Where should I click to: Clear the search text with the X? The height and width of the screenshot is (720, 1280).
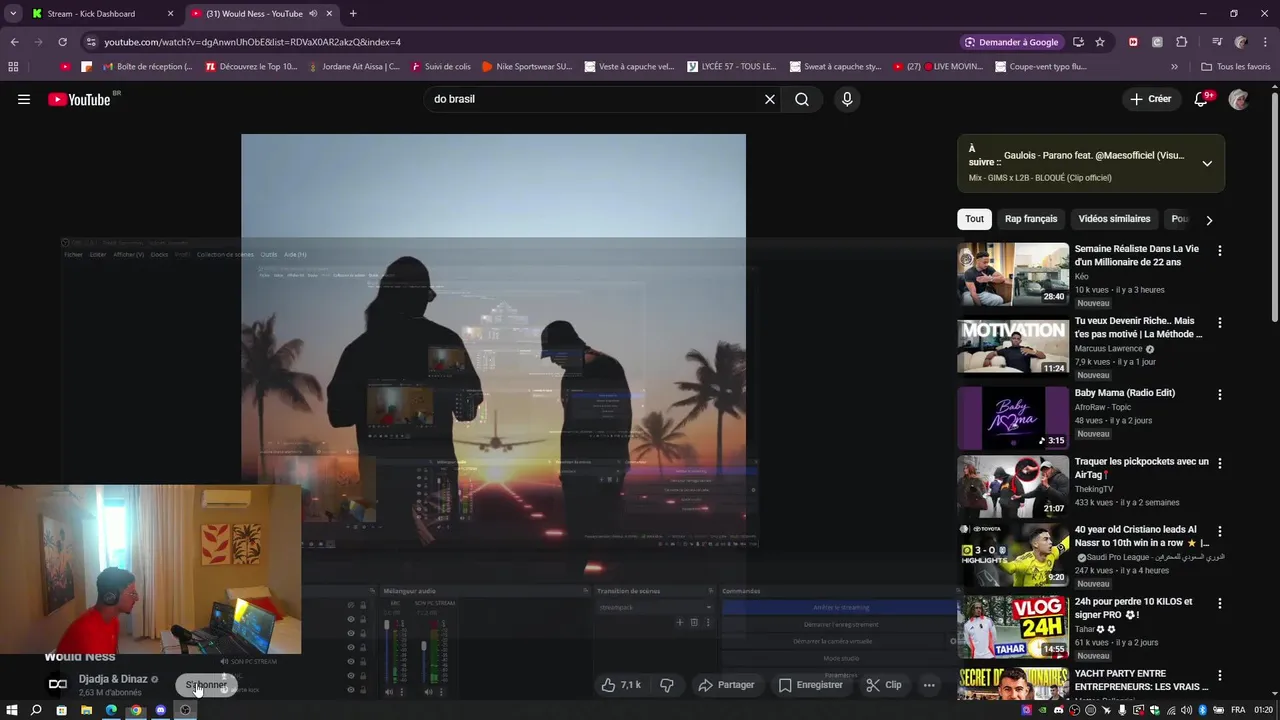tap(770, 99)
